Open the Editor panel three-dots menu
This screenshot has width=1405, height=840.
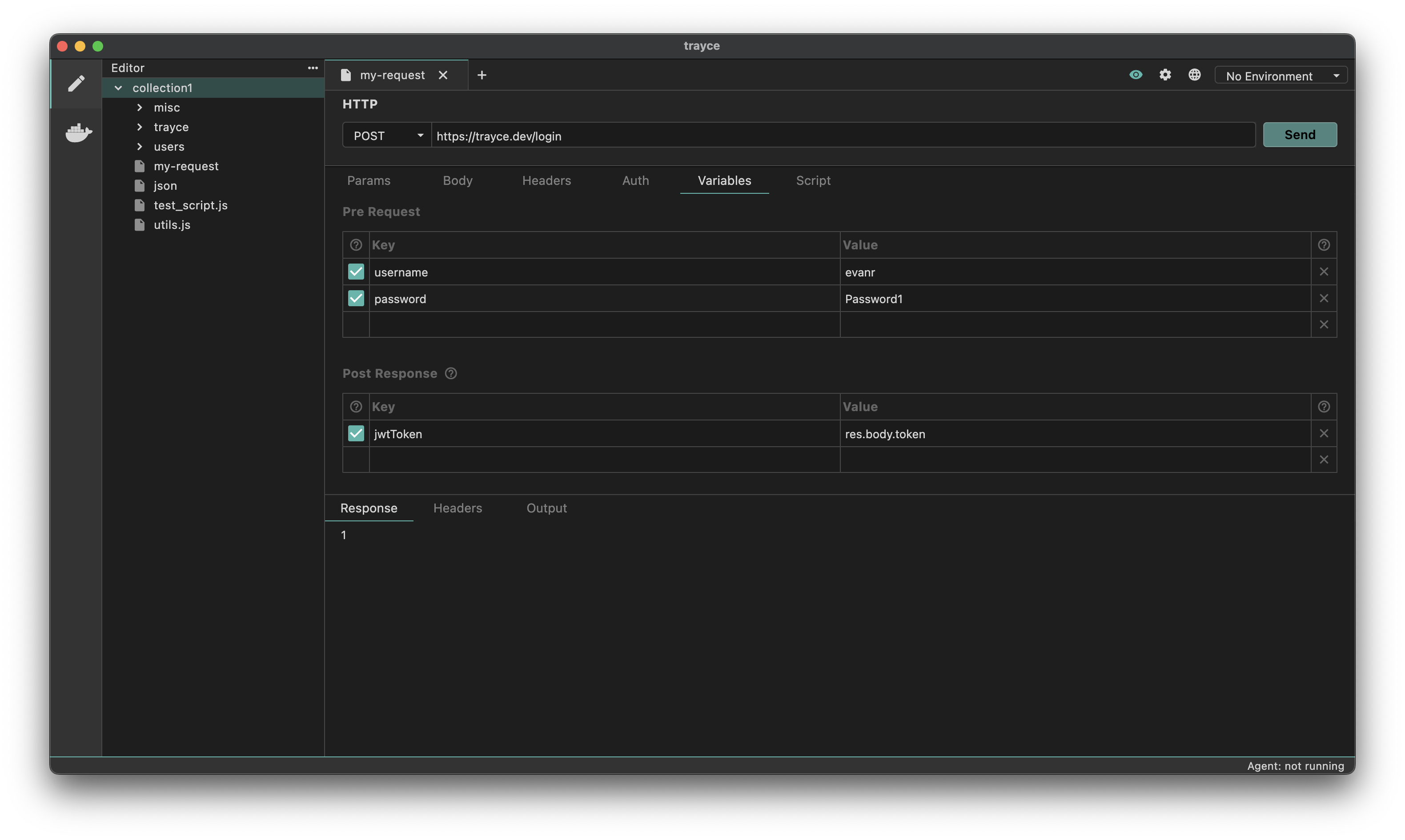[313, 68]
